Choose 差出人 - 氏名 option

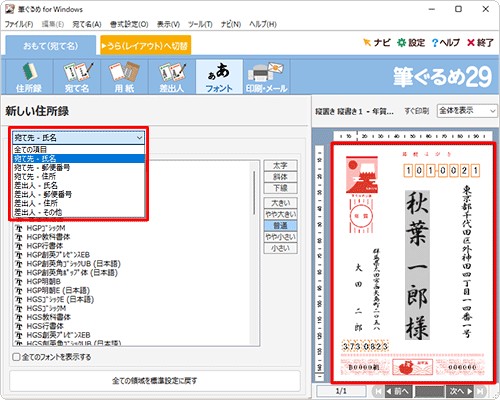(79, 185)
